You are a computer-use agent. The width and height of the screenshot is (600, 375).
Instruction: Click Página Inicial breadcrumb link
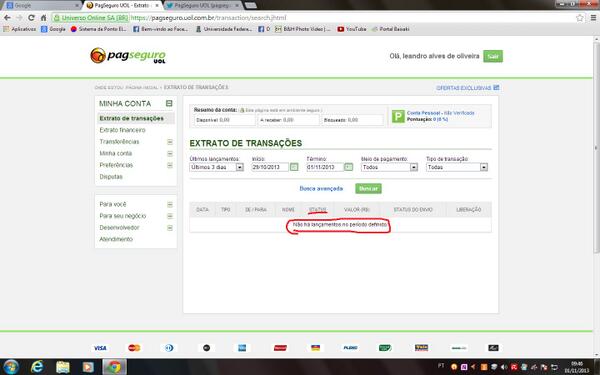142,88
